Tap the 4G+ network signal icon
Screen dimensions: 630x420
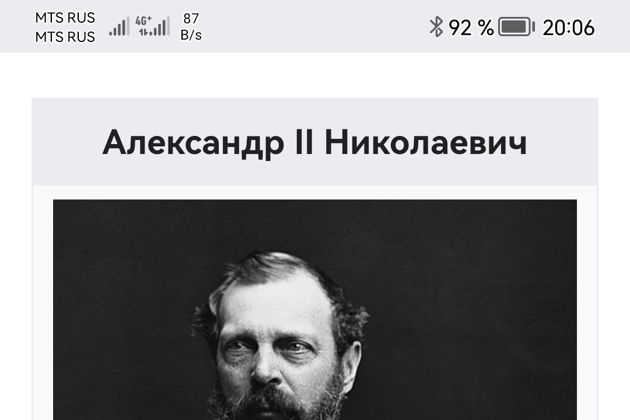(153, 27)
